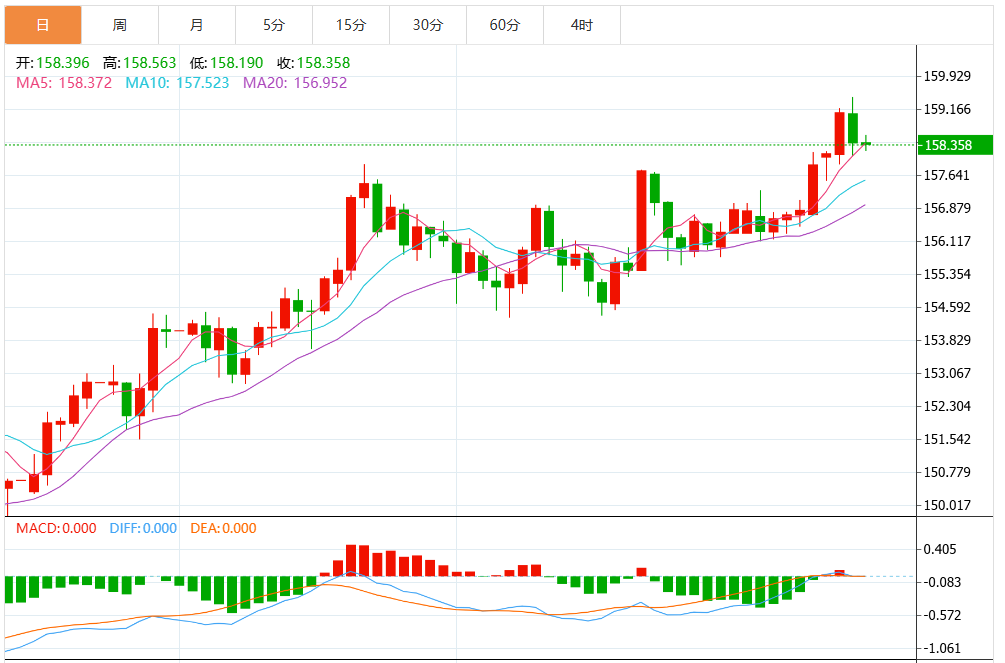Viewport: 1005px width, 663px height.
Task: Select the 15分 timeframe tab
Action: pos(350,25)
